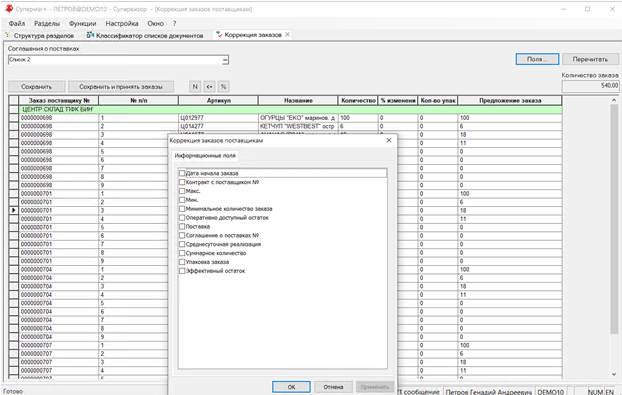This screenshot has height=395, width=622.
Task: Enable Среднесуточная реализация checkbox
Action: click(x=182, y=244)
